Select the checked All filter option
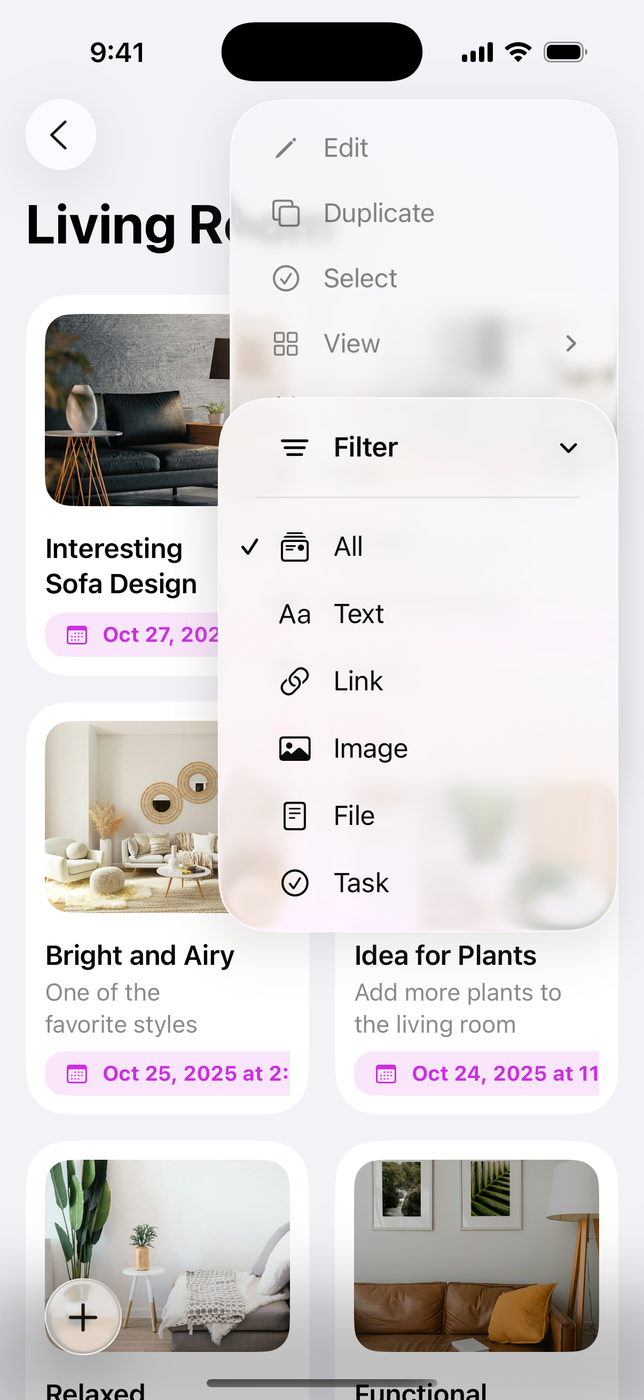Viewport: 644px width, 1400px height. 348,547
